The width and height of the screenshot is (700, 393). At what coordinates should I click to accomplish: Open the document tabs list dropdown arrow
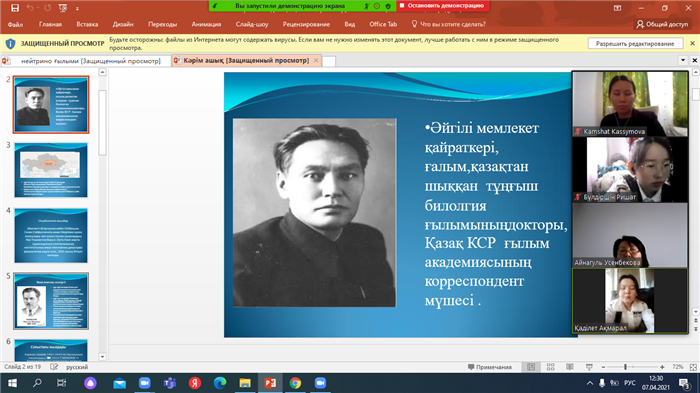(683, 60)
